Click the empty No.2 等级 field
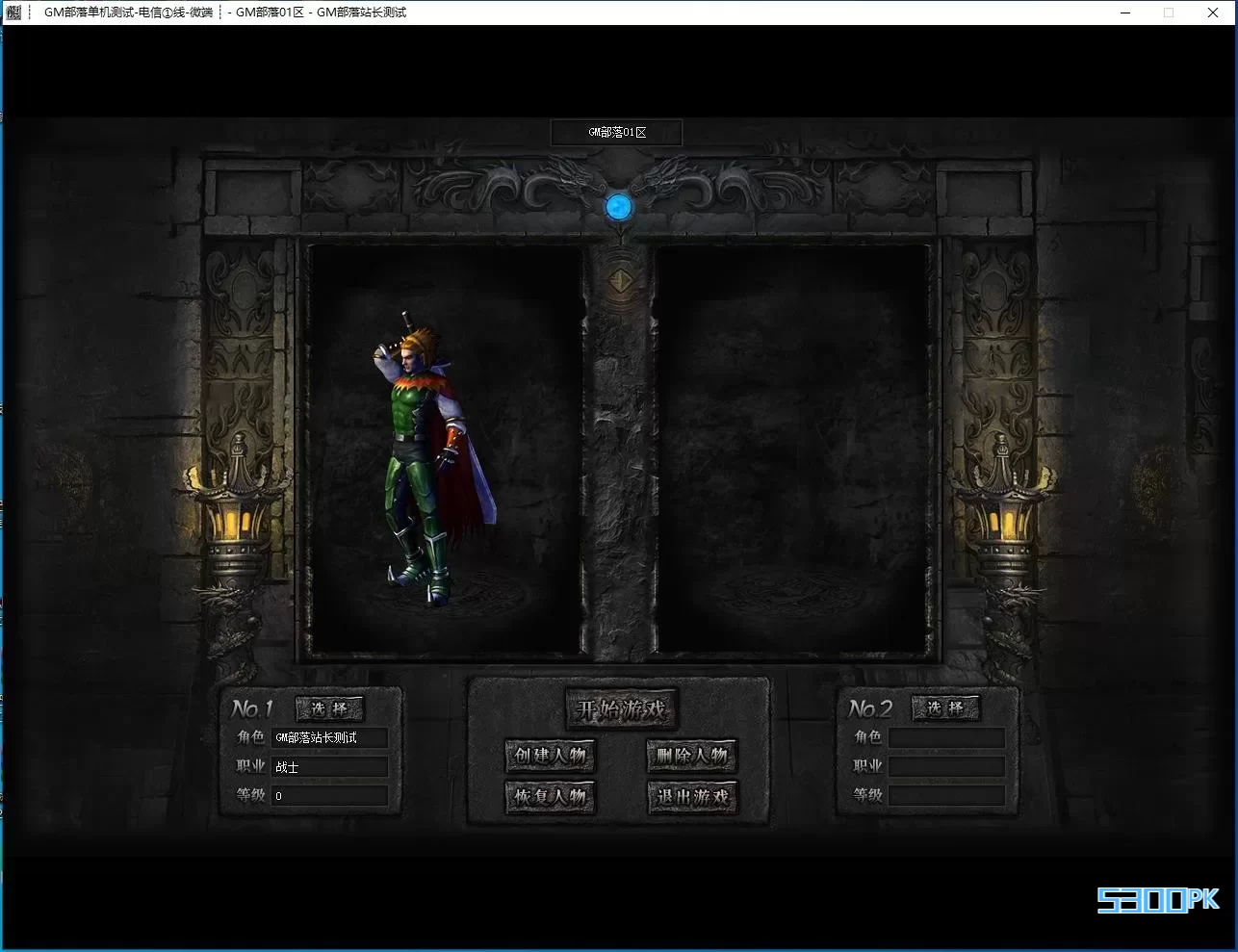The width and height of the screenshot is (1238, 952). (x=946, y=796)
